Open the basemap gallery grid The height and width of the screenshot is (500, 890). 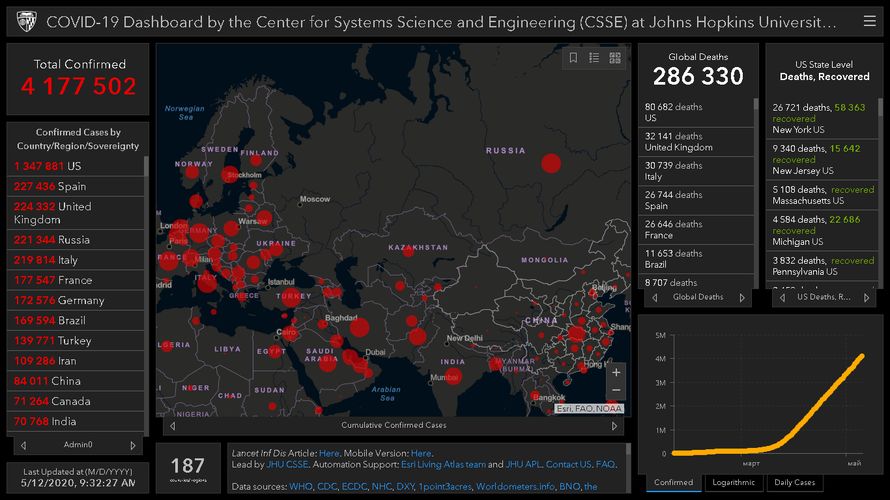(615, 58)
